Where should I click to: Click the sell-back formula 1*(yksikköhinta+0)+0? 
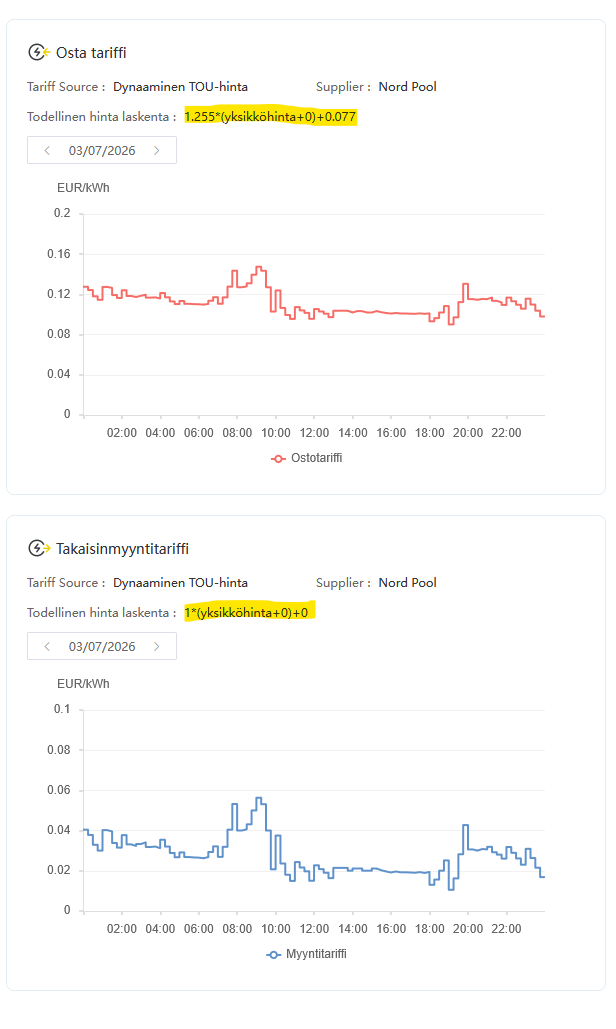(247, 612)
